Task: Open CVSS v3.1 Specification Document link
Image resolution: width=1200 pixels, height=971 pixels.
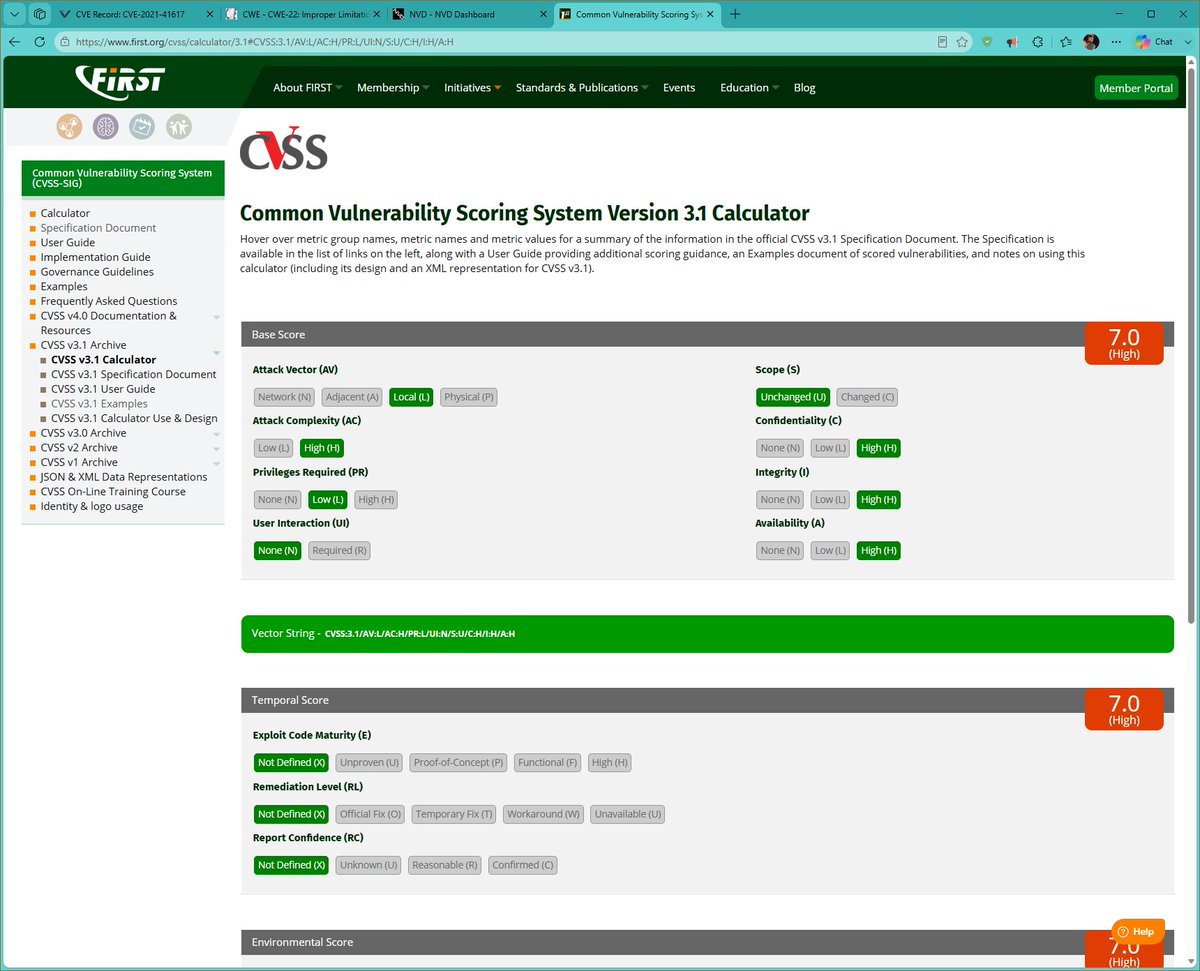Action: tap(134, 374)
